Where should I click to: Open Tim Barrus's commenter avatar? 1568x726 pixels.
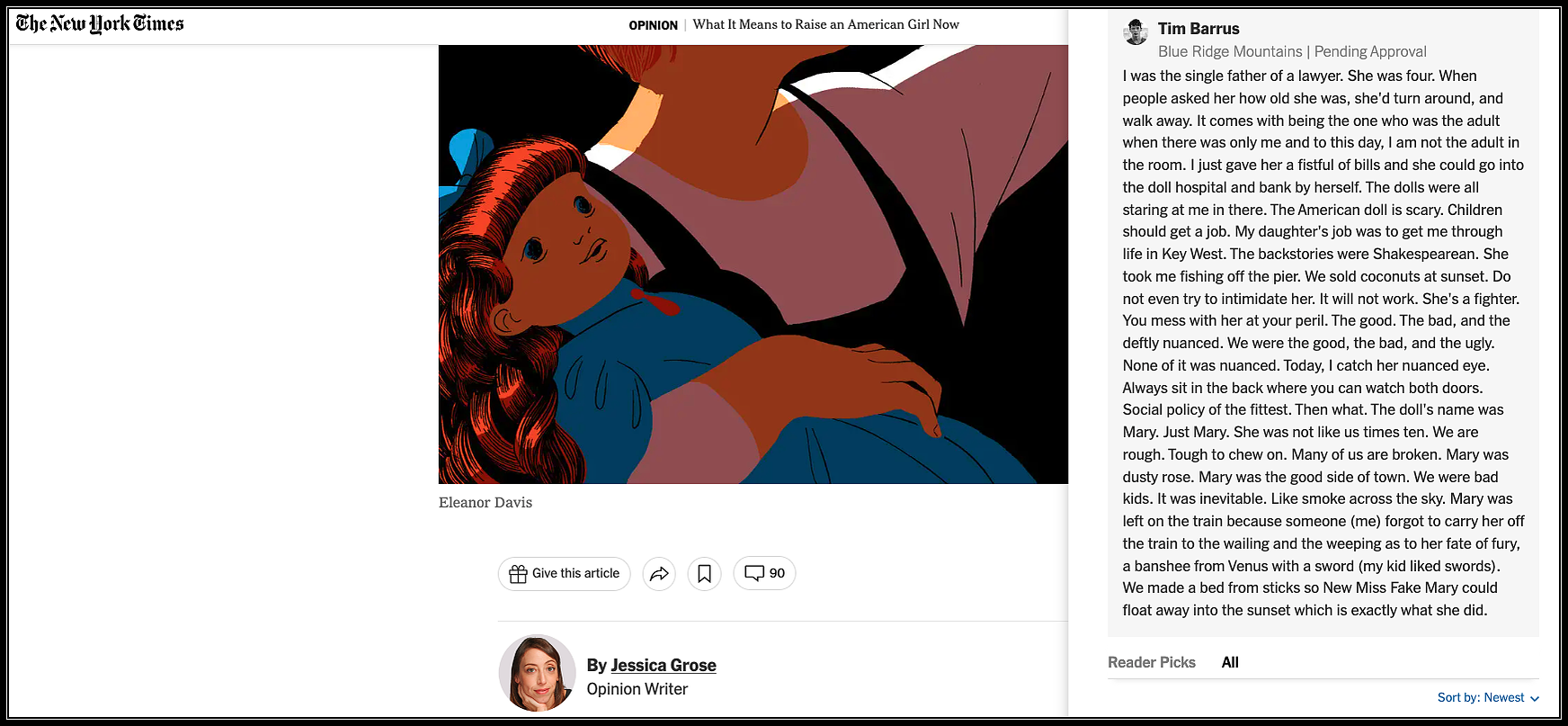tap(1136, 32)
